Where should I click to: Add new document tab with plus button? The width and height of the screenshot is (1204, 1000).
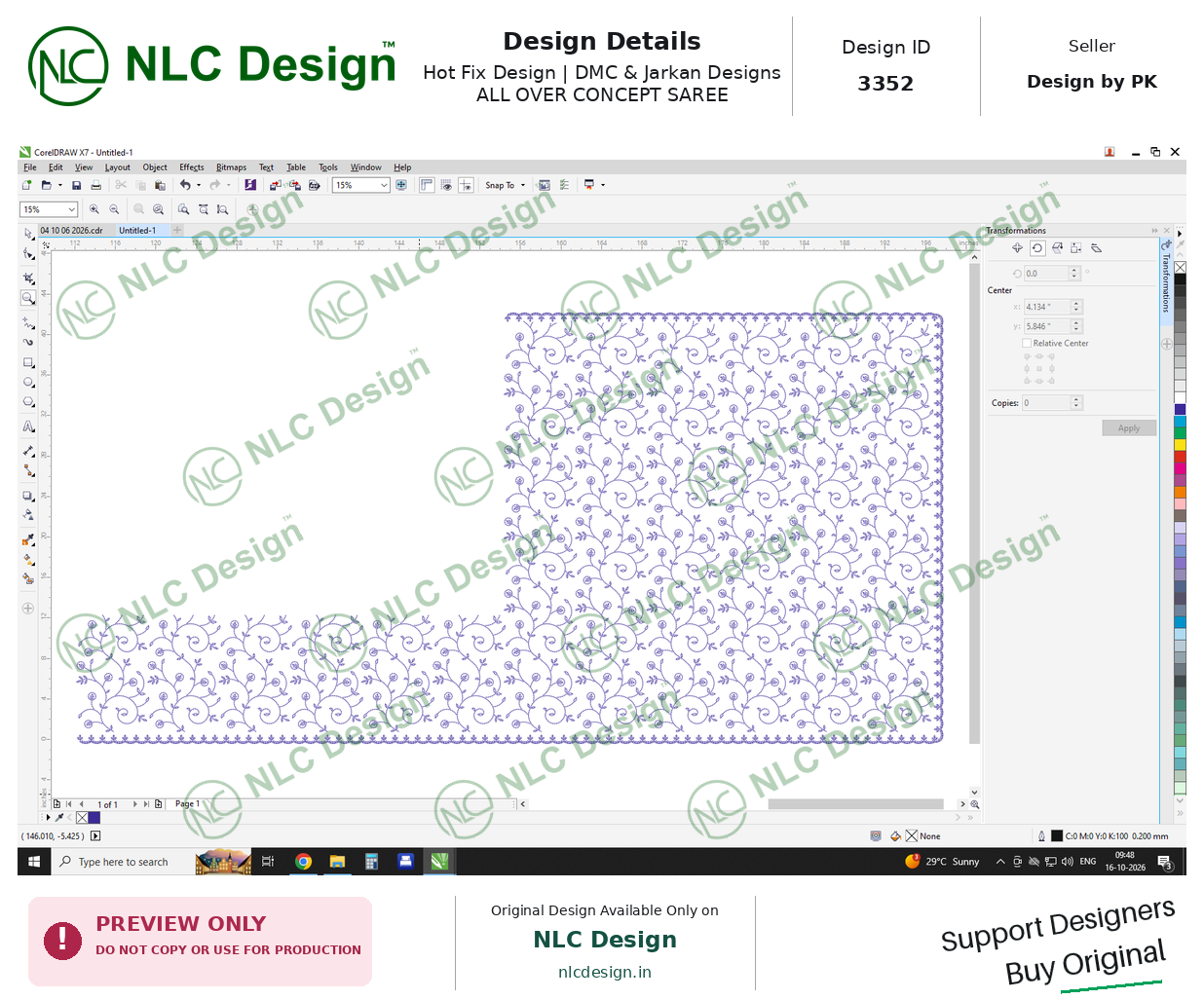(177, 231)
